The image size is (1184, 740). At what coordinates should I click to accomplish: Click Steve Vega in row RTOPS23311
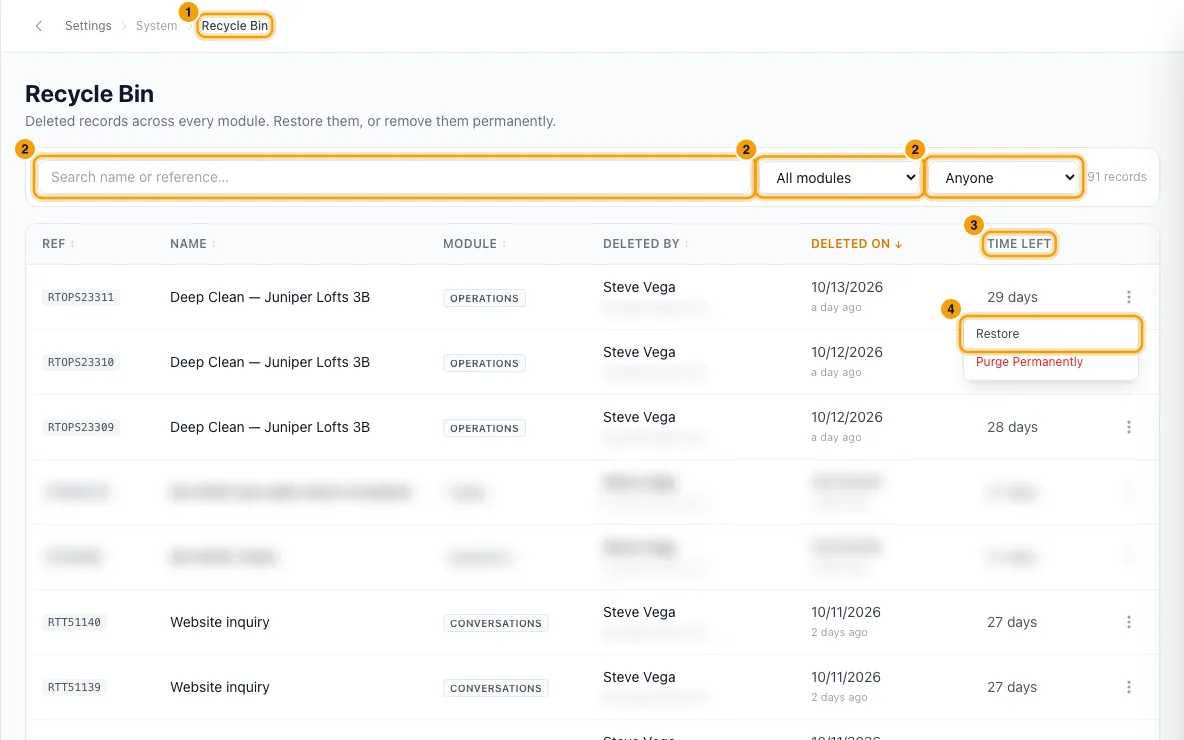tap(639, 287)
